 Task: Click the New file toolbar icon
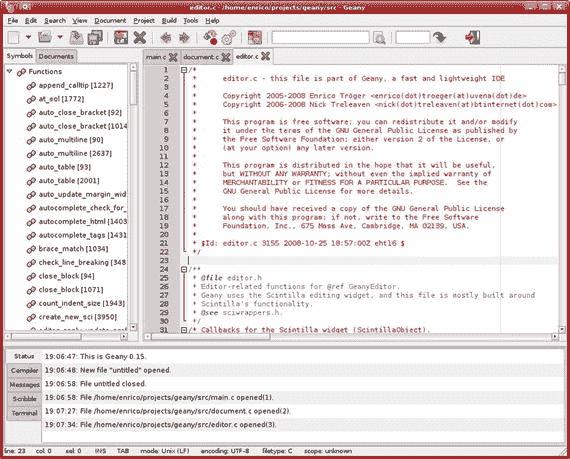(14, 37)
